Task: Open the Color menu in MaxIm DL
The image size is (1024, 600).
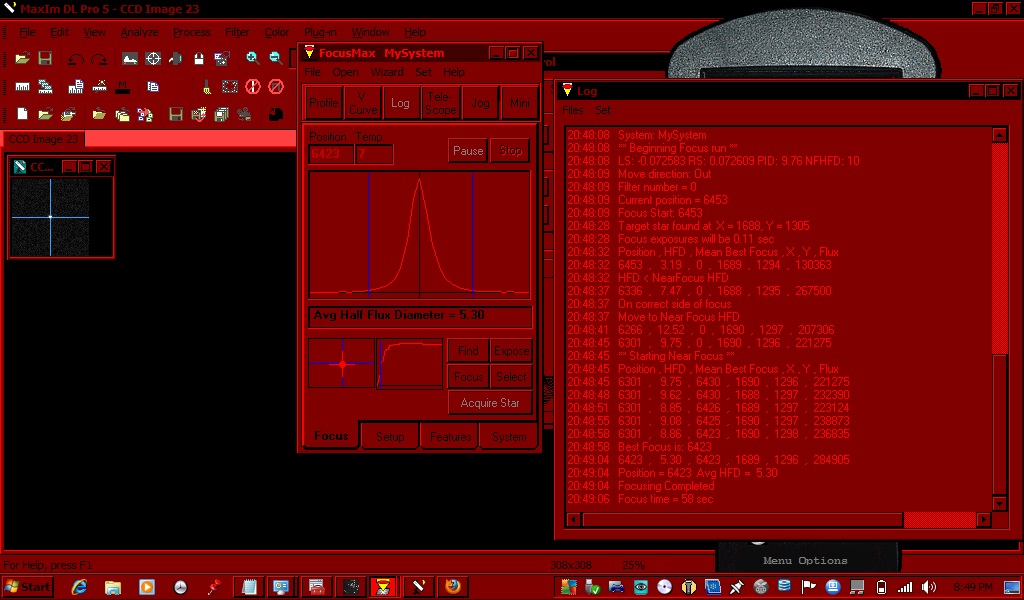Action: 276,32
